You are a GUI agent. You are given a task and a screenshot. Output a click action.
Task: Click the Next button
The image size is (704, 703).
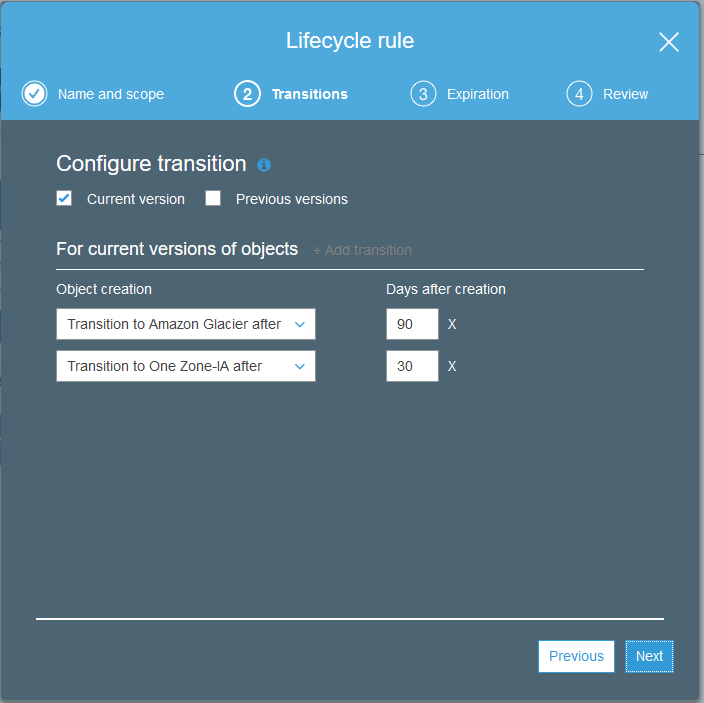[649, 656]
